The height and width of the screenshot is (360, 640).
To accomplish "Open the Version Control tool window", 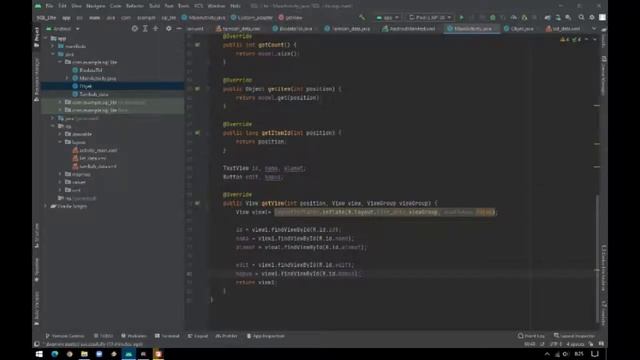I will point(65,336).
